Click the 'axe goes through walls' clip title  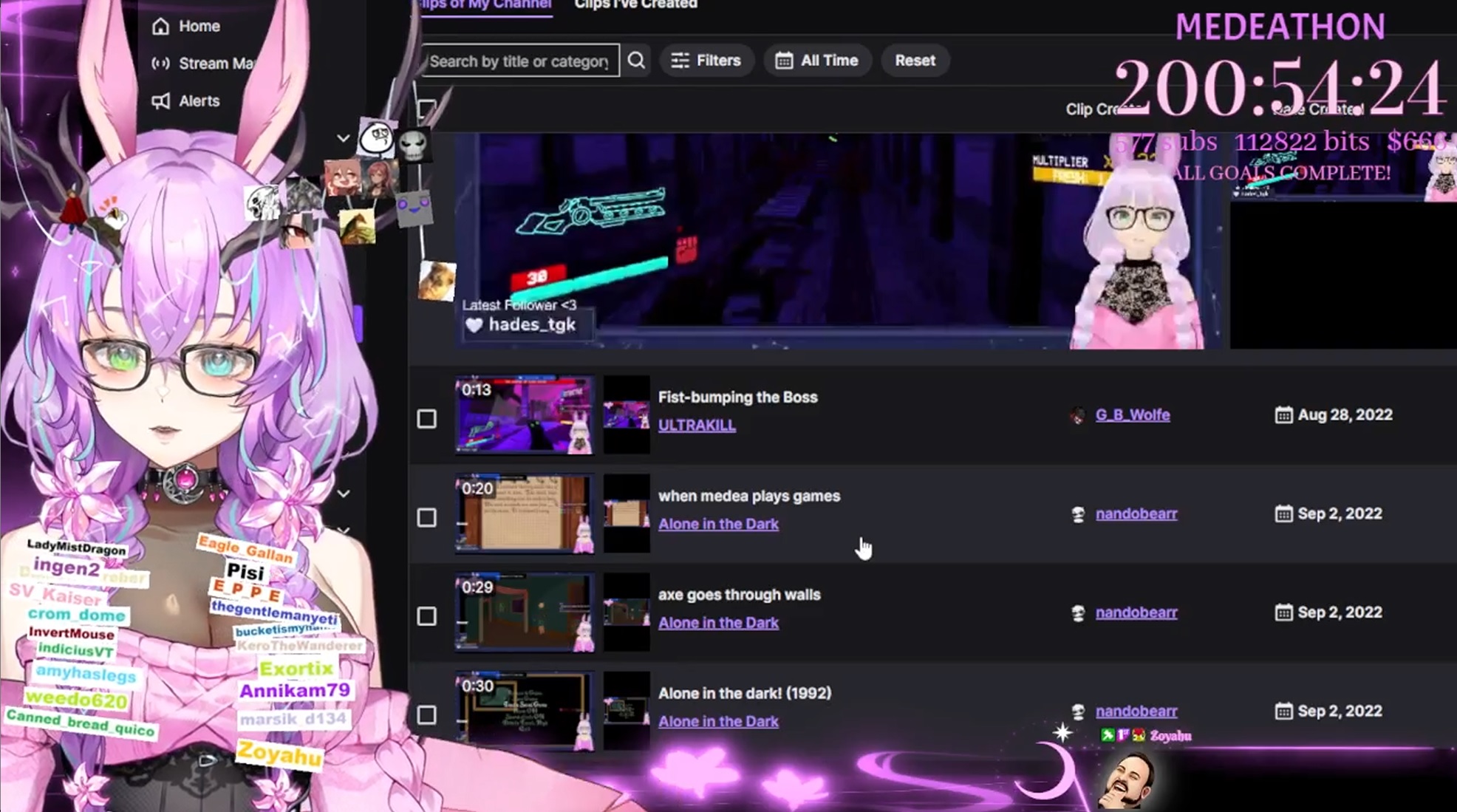[x=739, y=595]
